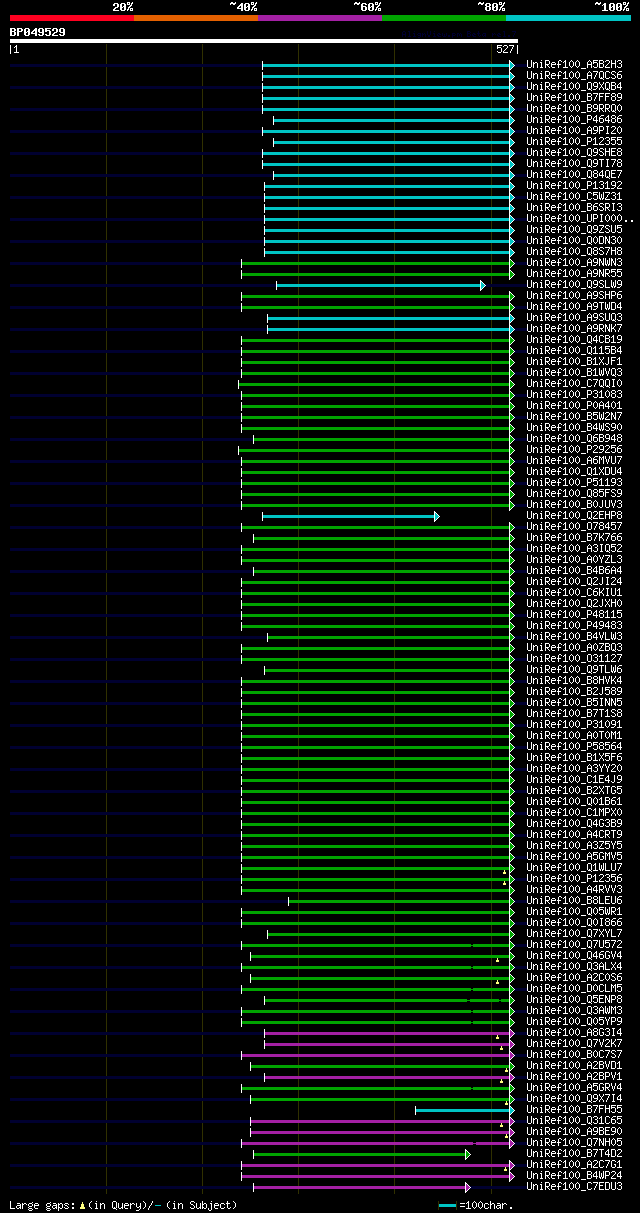
Task: Open hit UniRef100_P48115
Action: pyautogui.click(x=574, y=614)
